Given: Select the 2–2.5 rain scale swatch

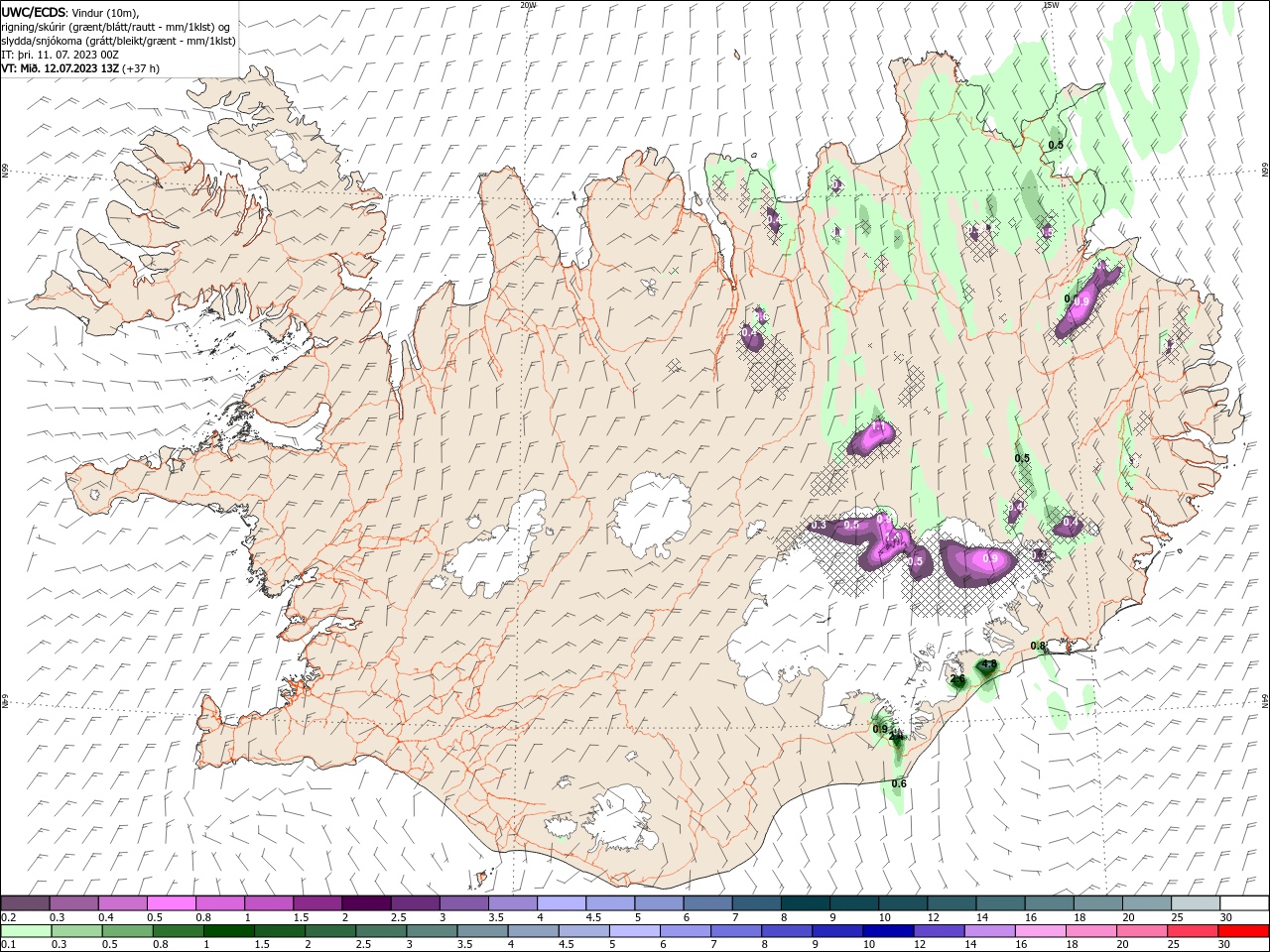Looking at the screenshot, I should pos(330,931).
